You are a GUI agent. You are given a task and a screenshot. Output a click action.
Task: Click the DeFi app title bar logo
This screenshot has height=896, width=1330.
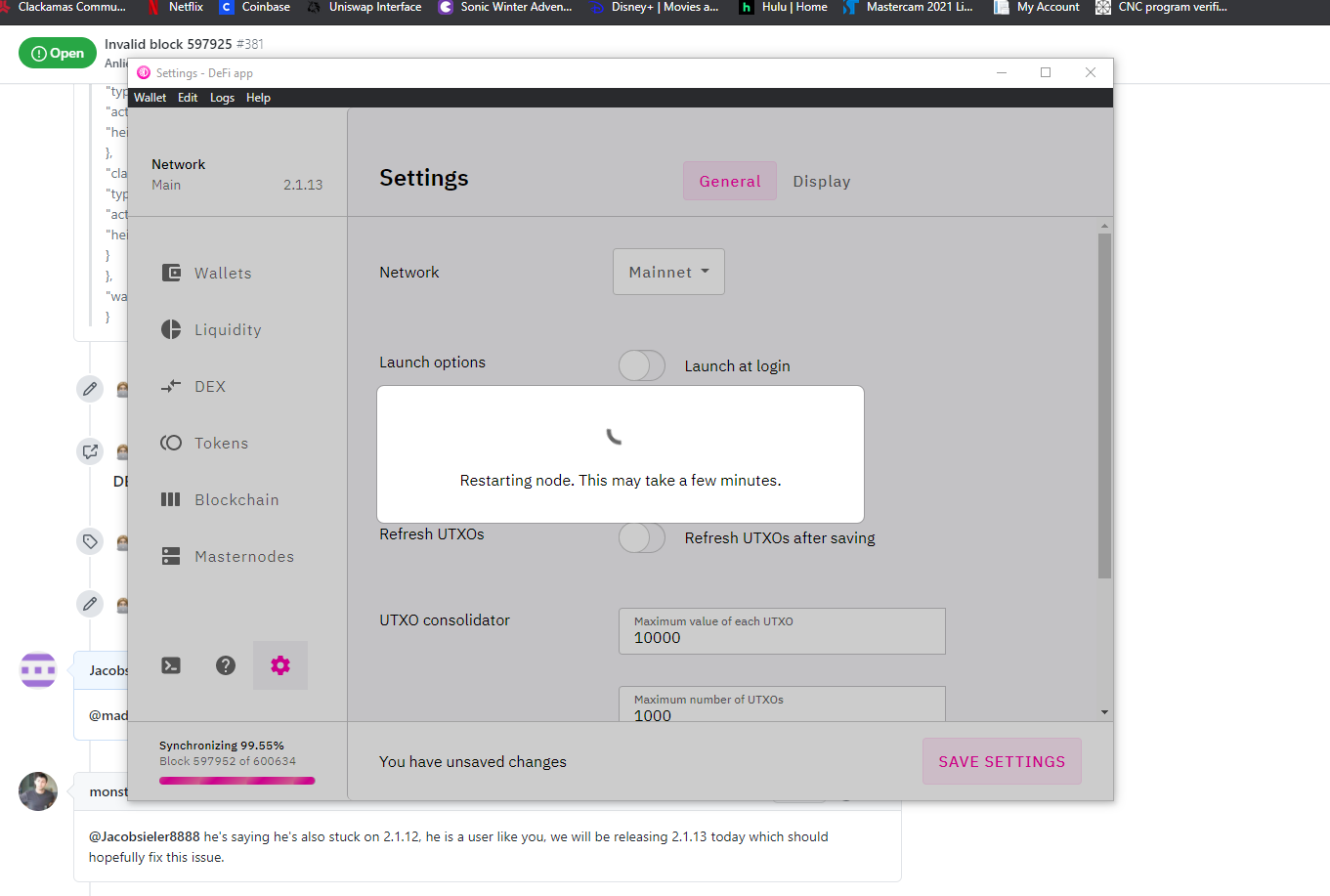[x=144, y=72]
